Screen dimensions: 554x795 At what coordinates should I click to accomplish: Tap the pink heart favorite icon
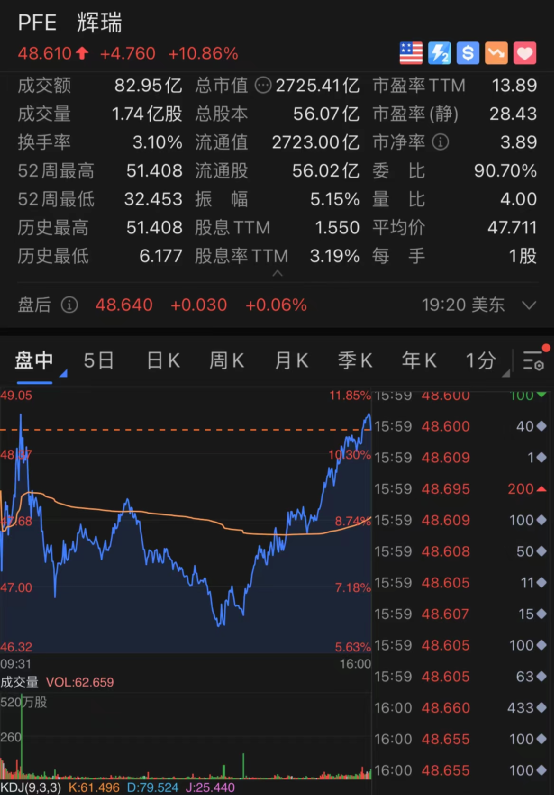(525, 53)
